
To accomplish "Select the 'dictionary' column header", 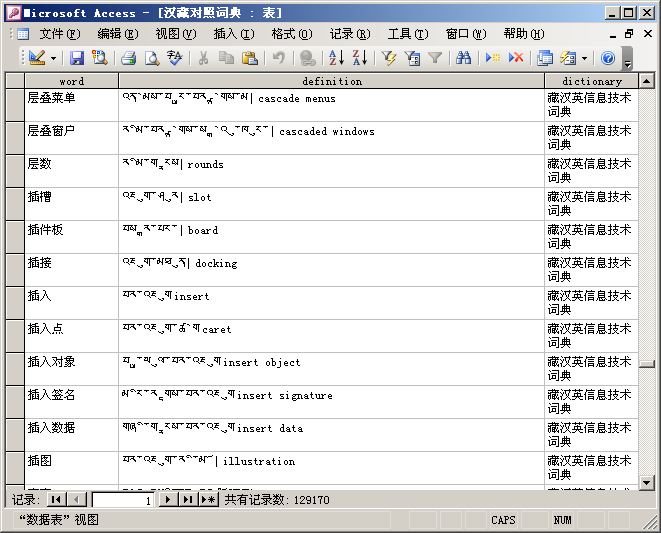I will [x=591, y=81].
